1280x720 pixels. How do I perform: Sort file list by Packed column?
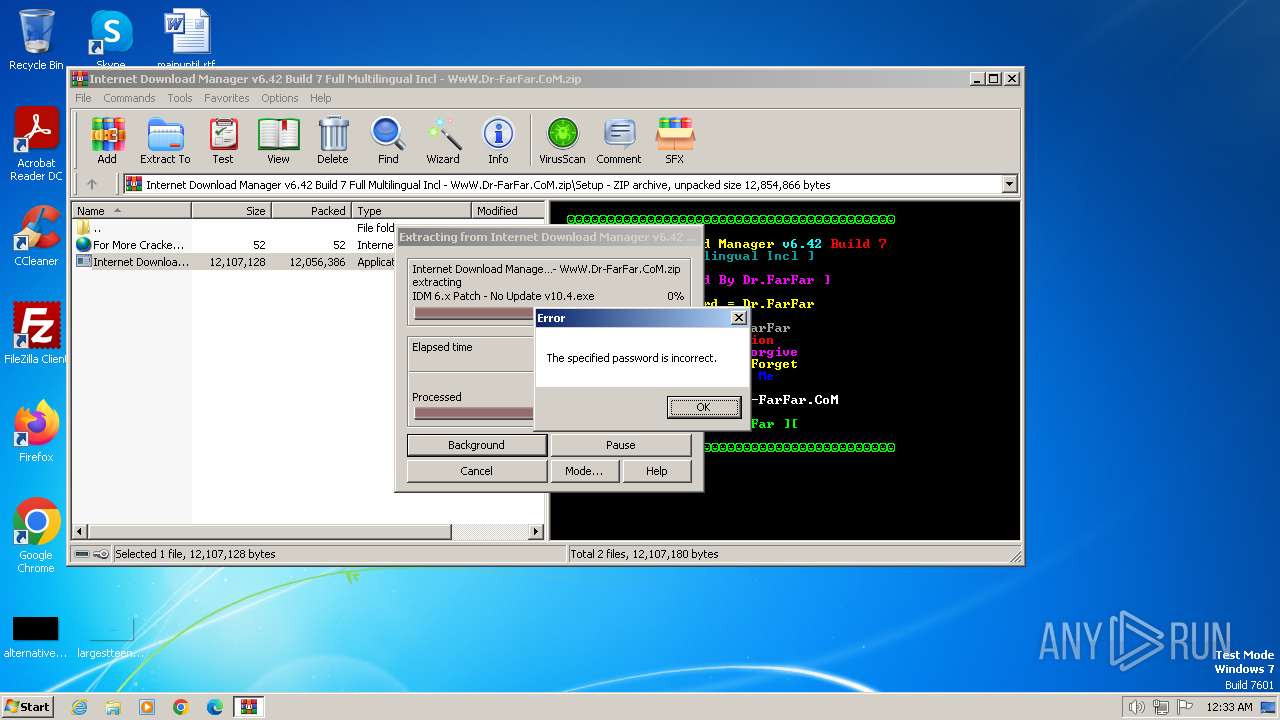[x=311, y=210]
